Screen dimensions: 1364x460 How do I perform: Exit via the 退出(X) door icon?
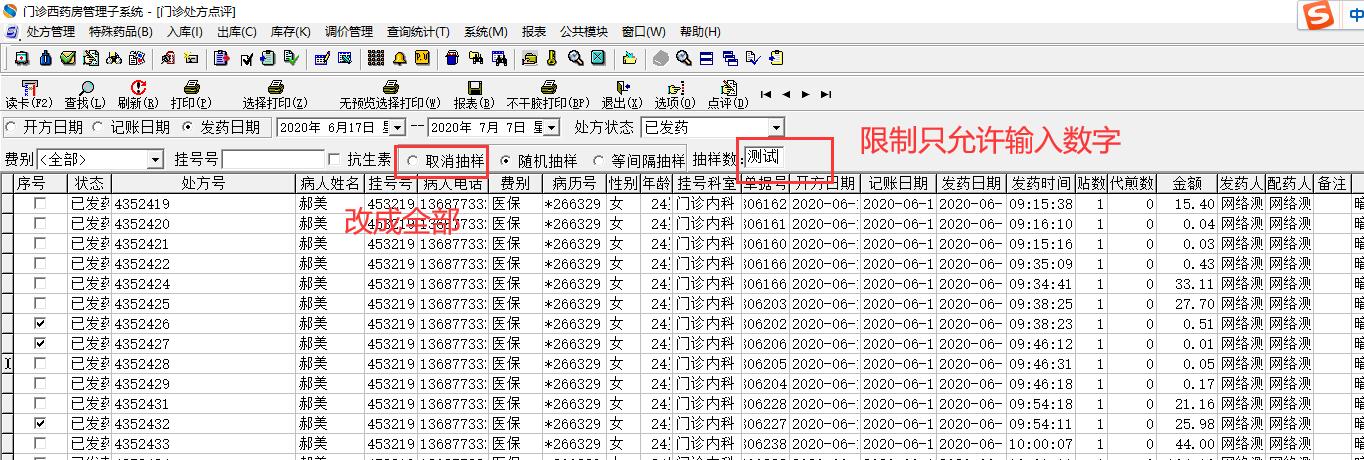(622, 88)
